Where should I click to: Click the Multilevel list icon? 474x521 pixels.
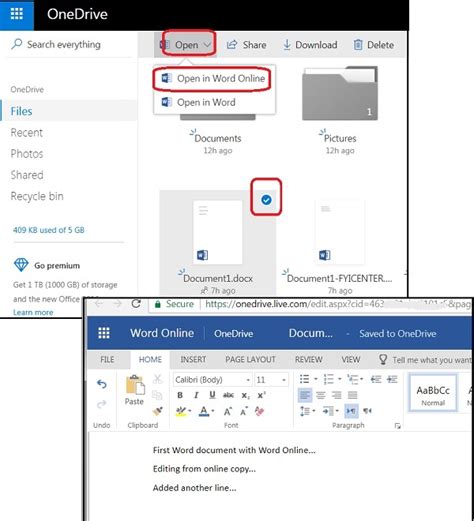pyautogui.click(x=353, y=379)
